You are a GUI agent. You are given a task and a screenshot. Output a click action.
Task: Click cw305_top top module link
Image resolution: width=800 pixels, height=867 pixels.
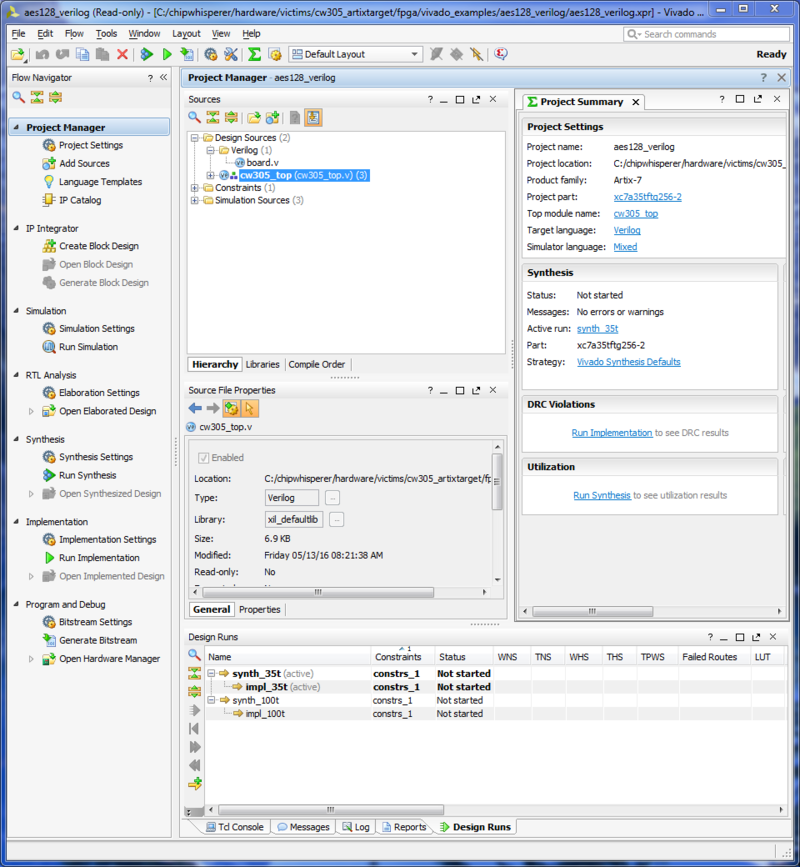coord(636,213)
